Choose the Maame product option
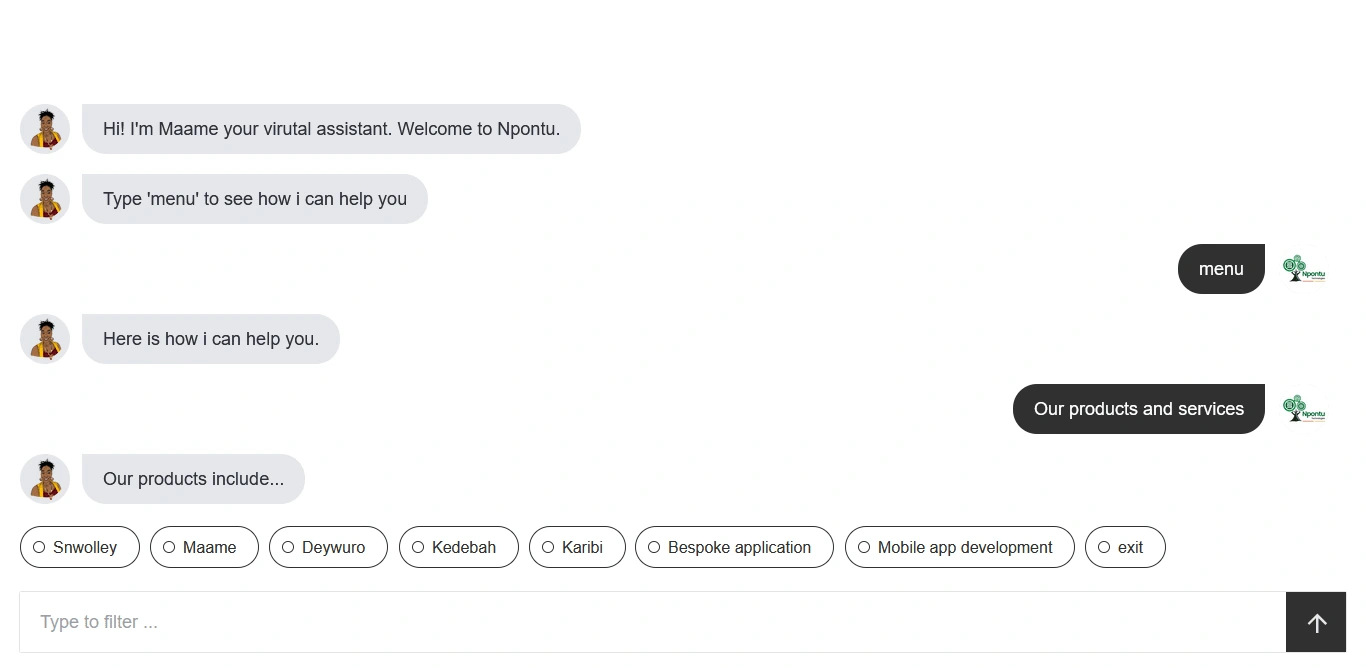This screenshot has height=667, width=1366. click(x=204, y=547)
